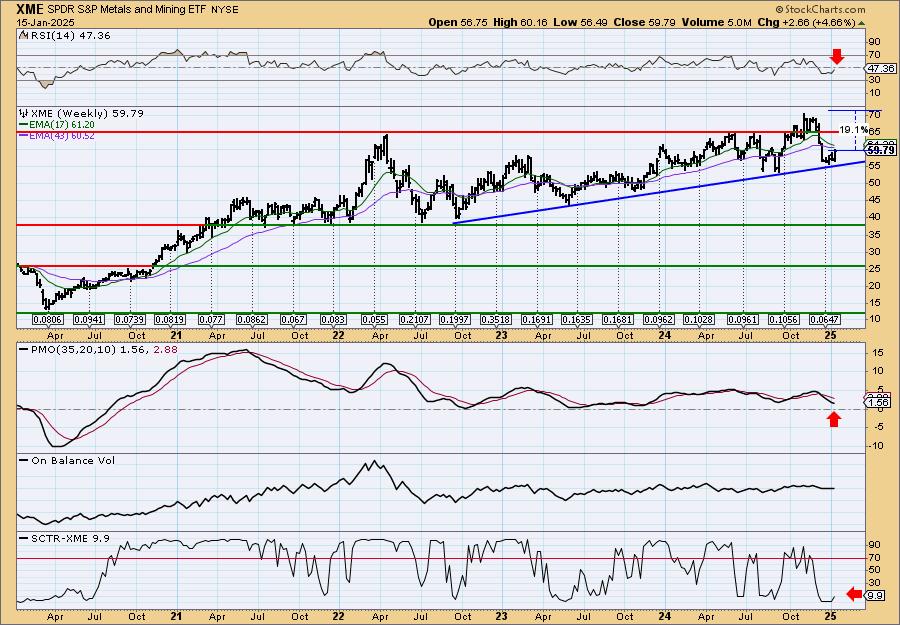Click the 0.0961 yield value box
900x625 pixels.
tap(743, 319)
